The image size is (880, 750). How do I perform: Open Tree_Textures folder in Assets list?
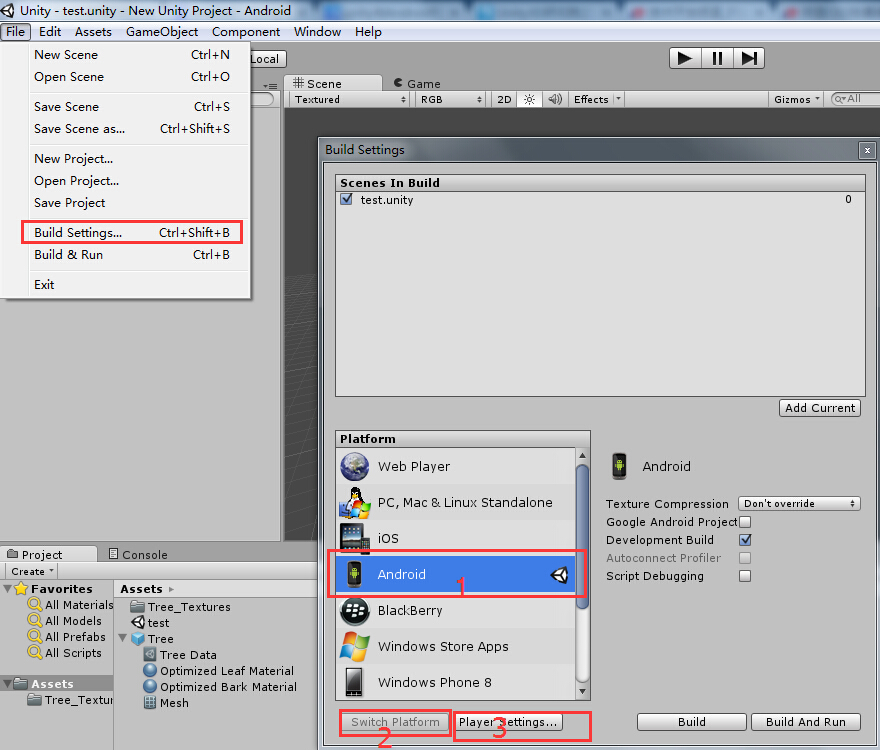click(x=180, y=607)
